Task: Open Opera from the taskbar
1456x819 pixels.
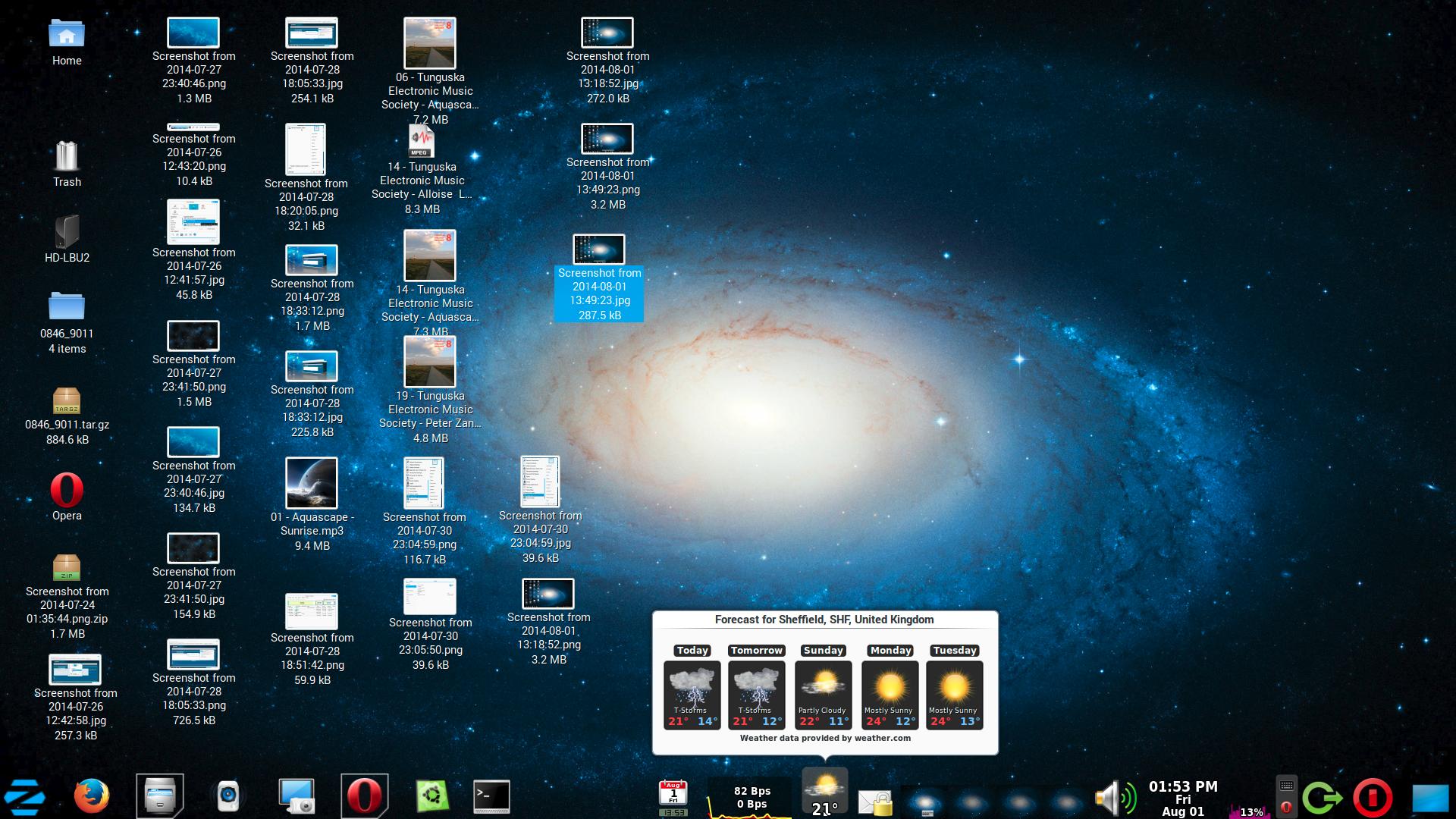Action: [x=365, y=796]
